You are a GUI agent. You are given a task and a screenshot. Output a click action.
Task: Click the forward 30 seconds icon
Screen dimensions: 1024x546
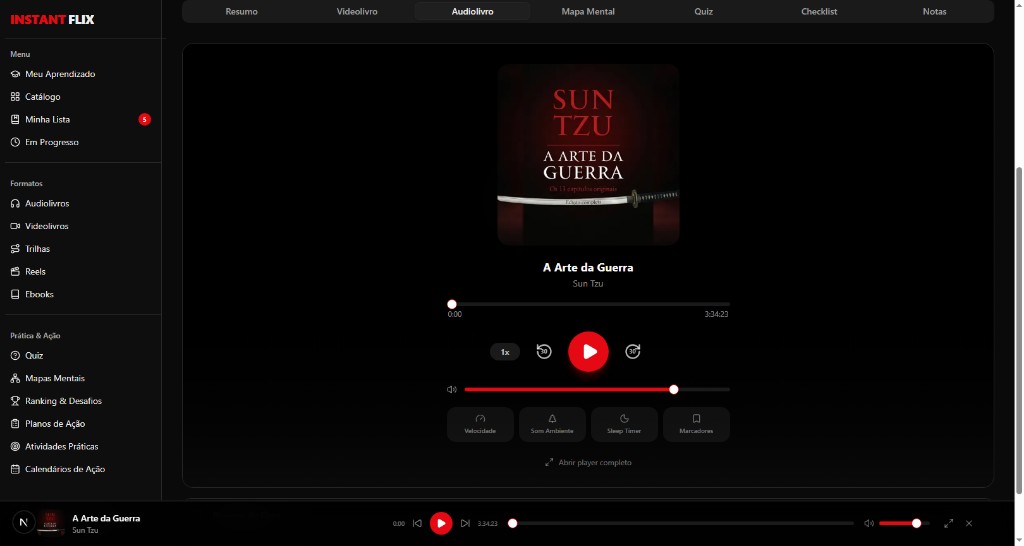tap(633, 351)
